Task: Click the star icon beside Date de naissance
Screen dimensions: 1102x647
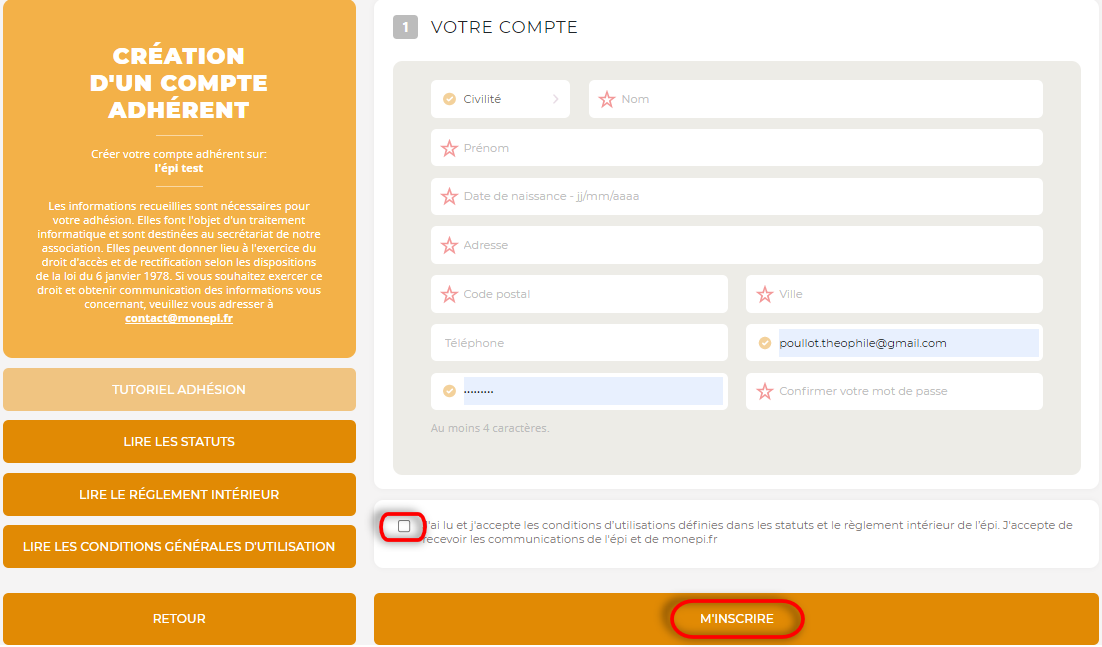Action: click(450, 197)
